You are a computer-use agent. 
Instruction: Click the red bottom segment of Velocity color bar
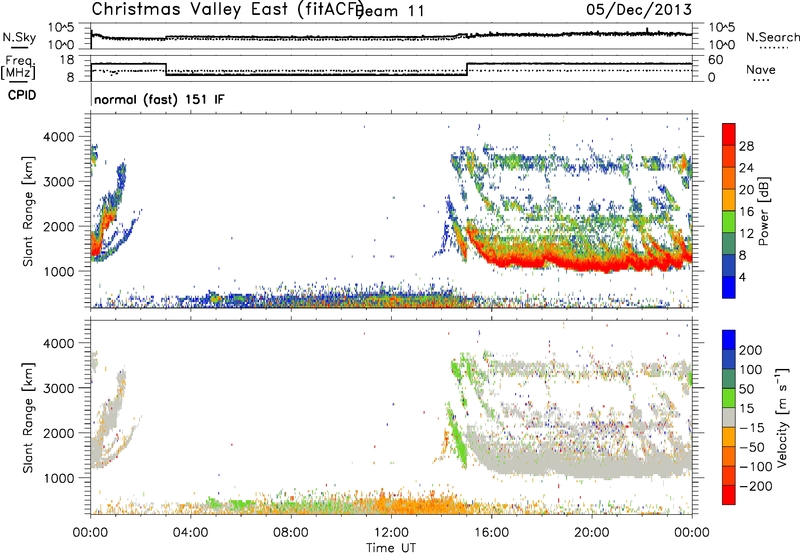click(x=729, y=495)
